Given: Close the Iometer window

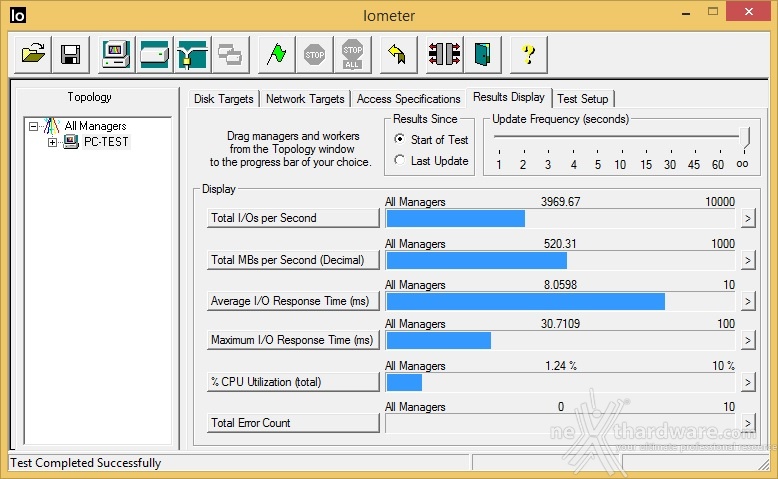Looking at the screenshot, I should pyautogui.click(x=748, y=11).
